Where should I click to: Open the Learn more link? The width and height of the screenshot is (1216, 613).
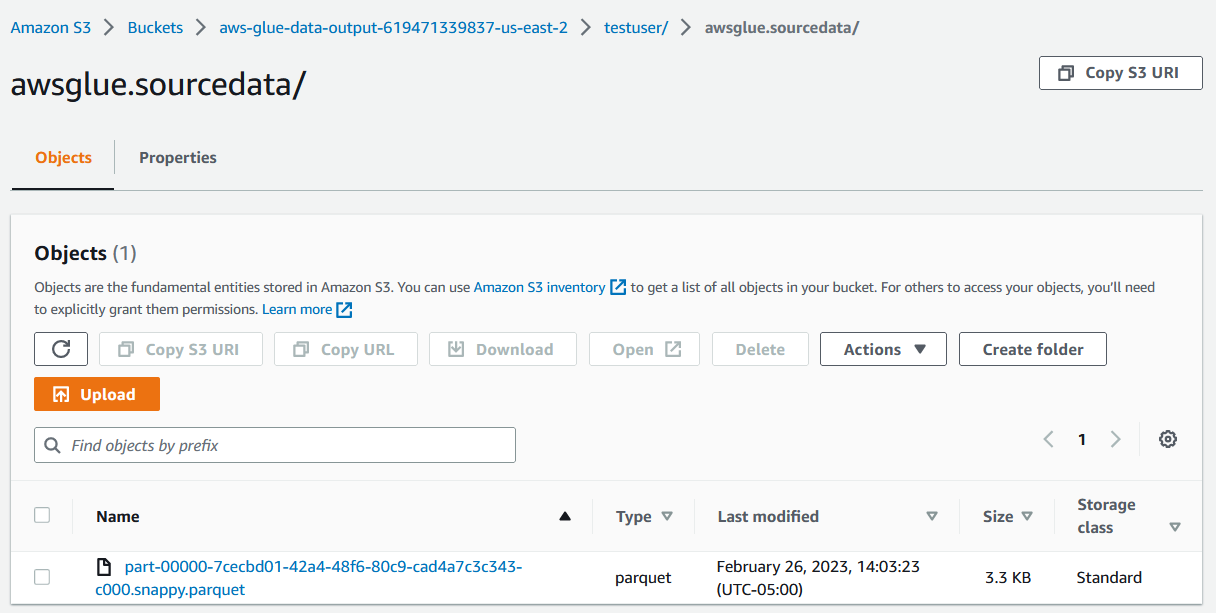coord(297,310)
